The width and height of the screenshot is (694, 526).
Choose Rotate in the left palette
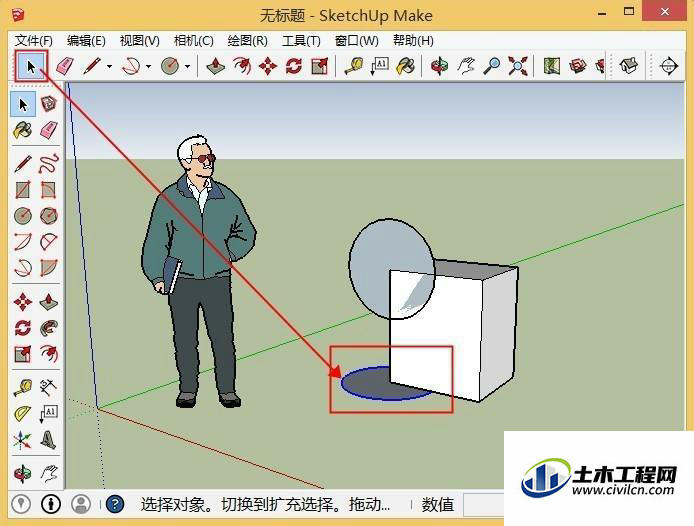point(23,328)
